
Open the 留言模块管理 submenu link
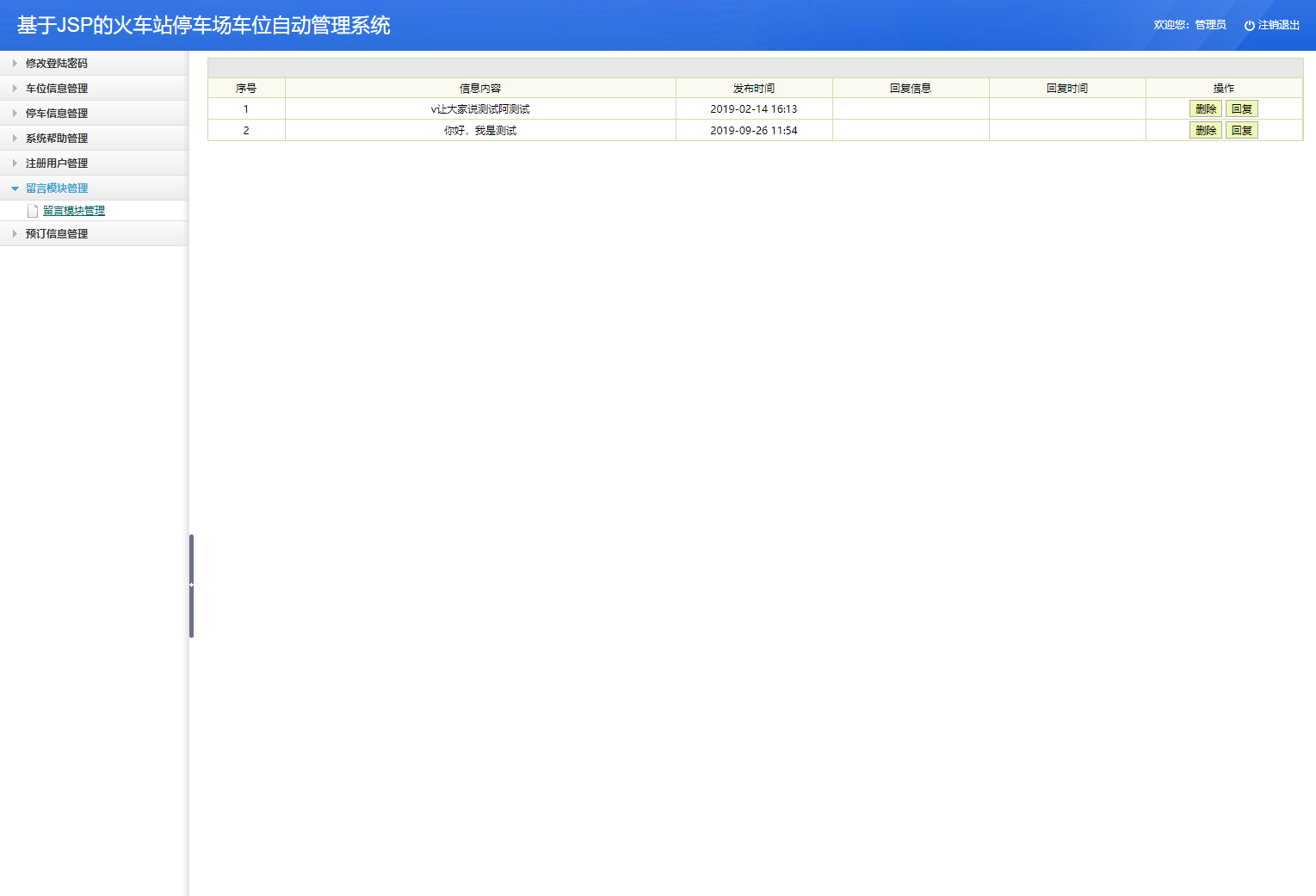point(73,210)
